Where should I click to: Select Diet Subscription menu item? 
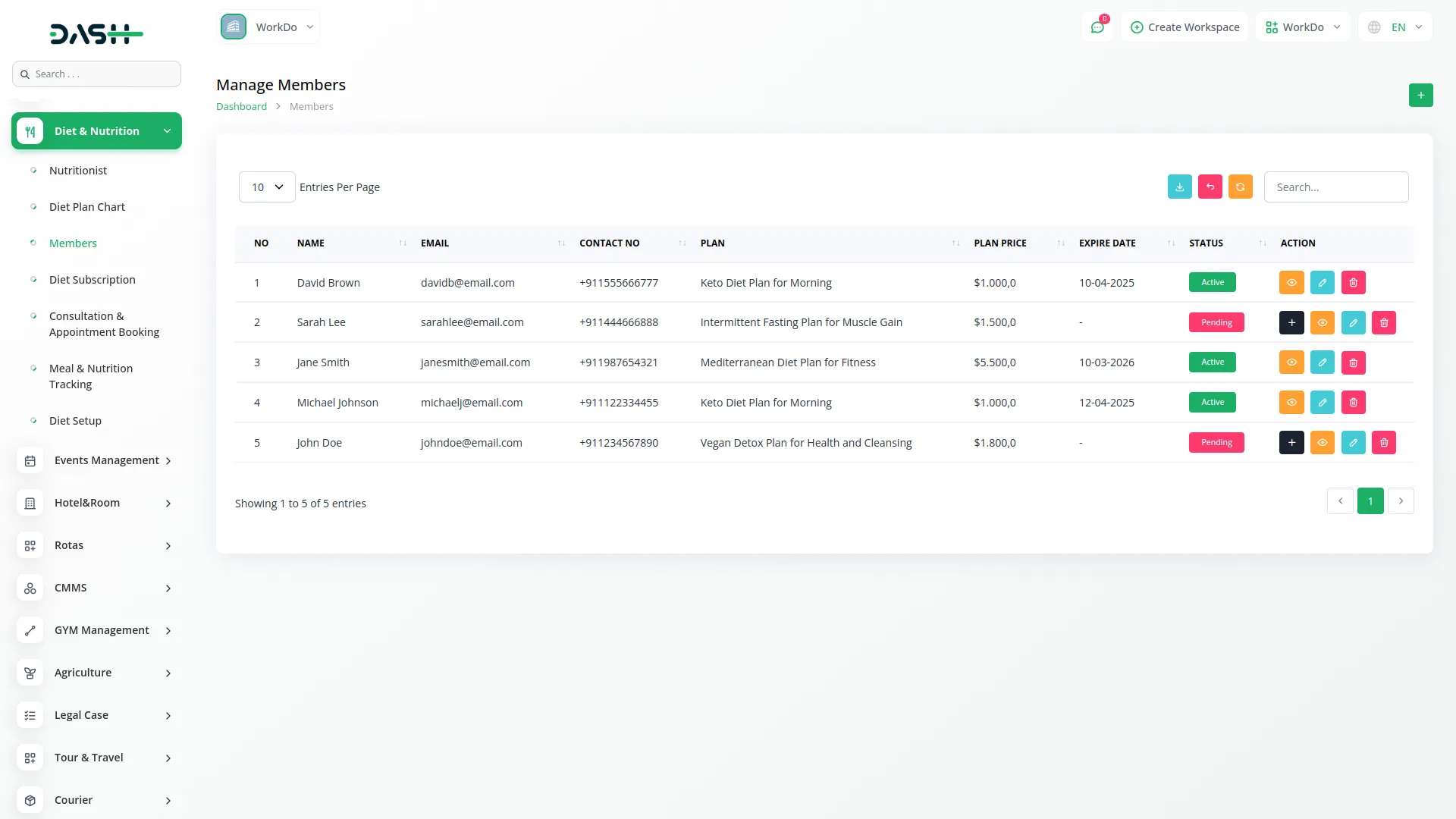(93, 280)
